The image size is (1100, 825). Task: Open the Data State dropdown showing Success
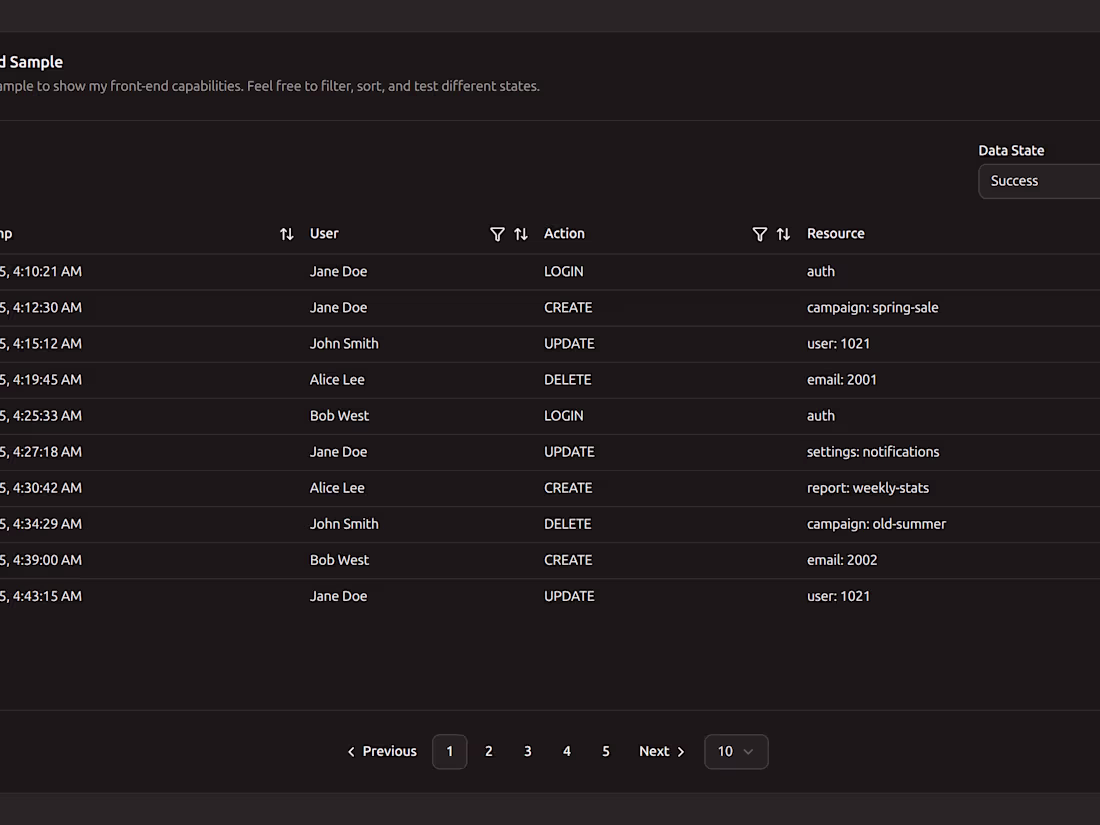pyautogui.click(x=1040, y=181)
